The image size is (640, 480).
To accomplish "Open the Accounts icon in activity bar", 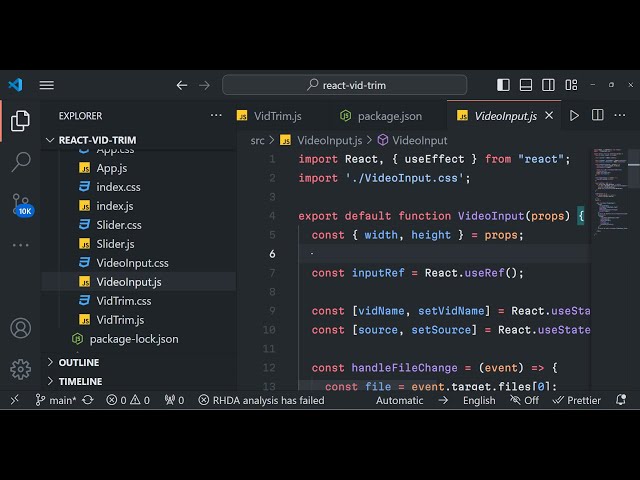I will pyautogui.click(x=20, y=328).
